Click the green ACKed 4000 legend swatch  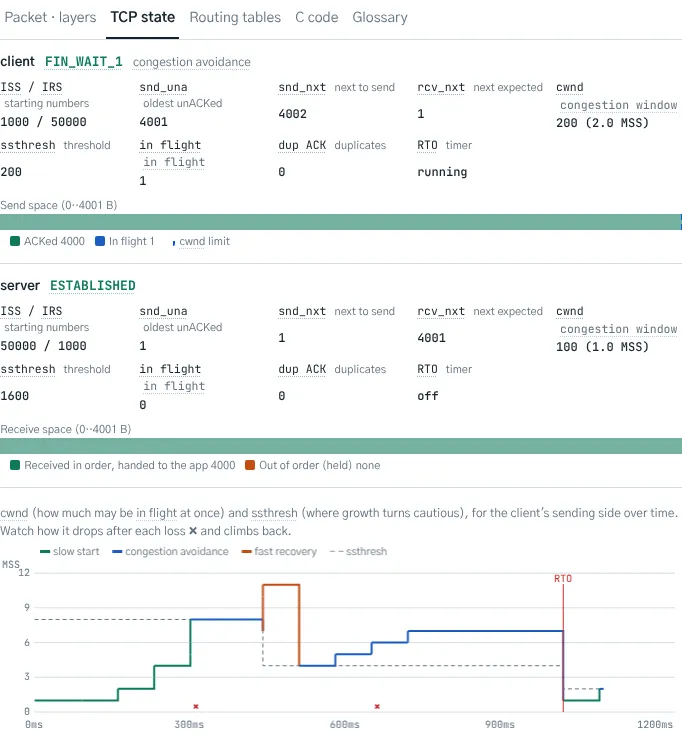click(x=15, y=241)
